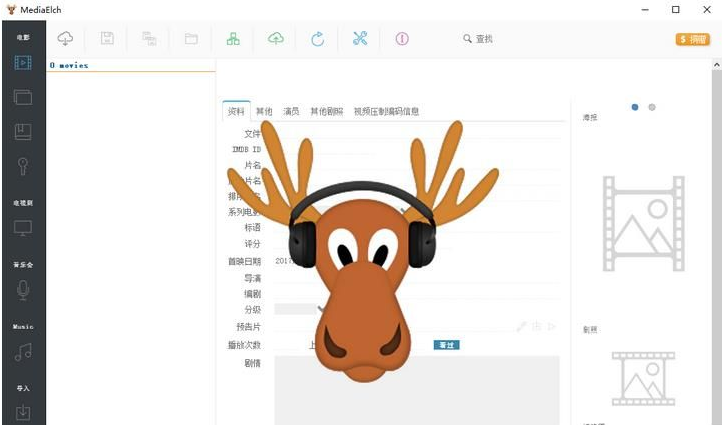Toggle the blue 看过 watched badge

[x=446, y=345]
